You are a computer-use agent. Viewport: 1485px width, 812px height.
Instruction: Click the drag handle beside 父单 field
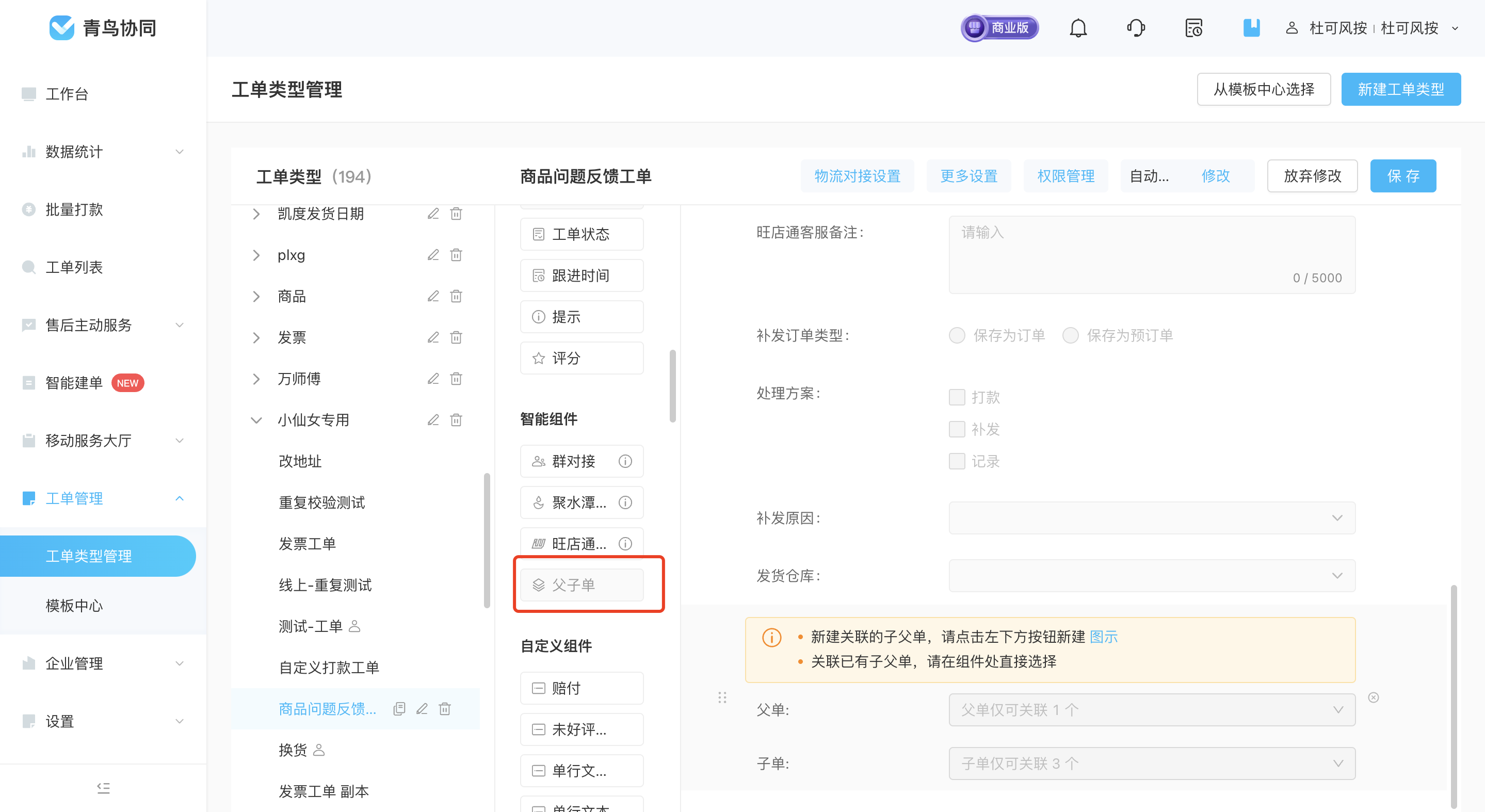[x=722, y=697]
